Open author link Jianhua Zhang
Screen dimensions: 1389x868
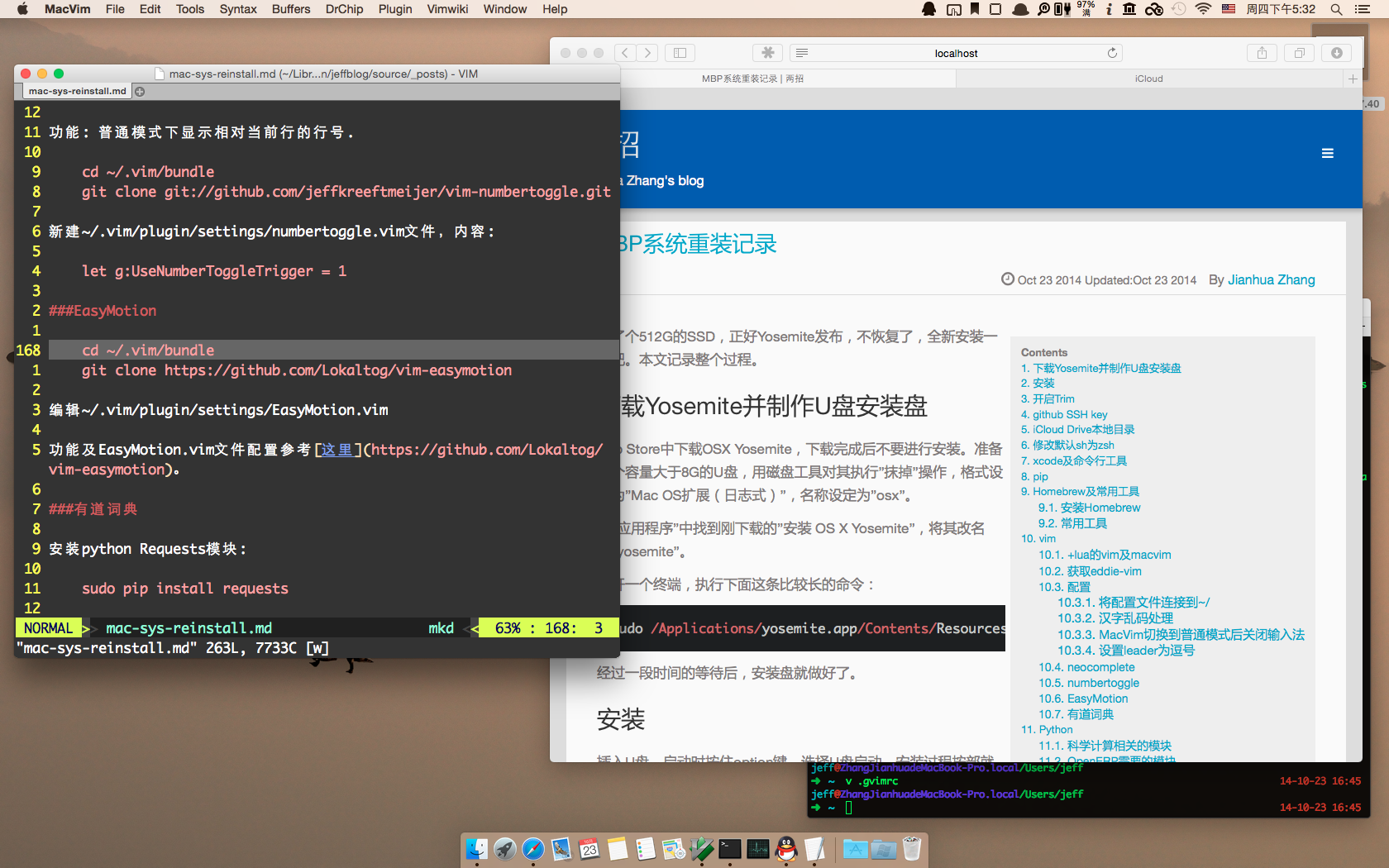[1272, 279]
